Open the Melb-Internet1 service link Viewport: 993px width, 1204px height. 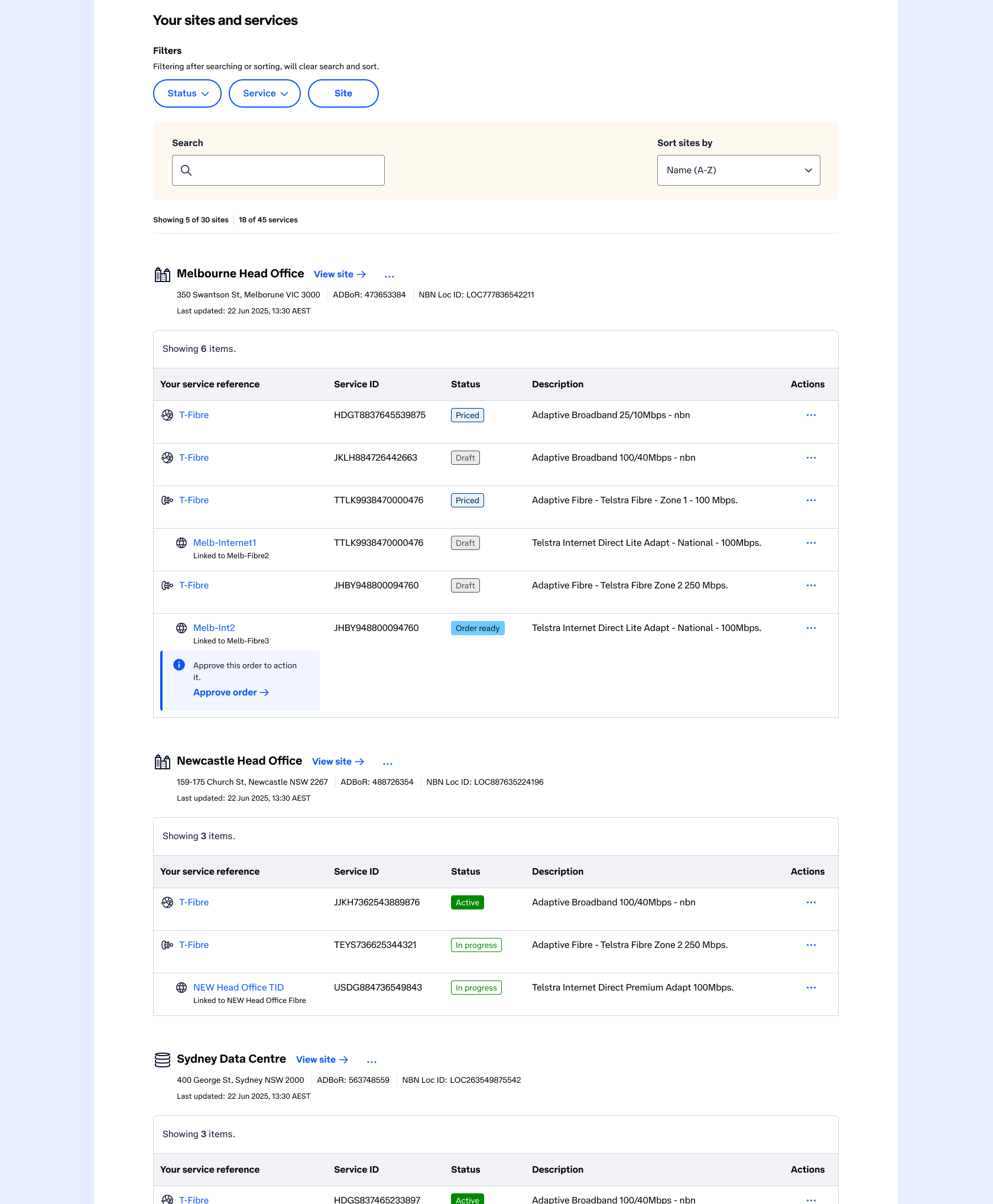click(225, 543)
